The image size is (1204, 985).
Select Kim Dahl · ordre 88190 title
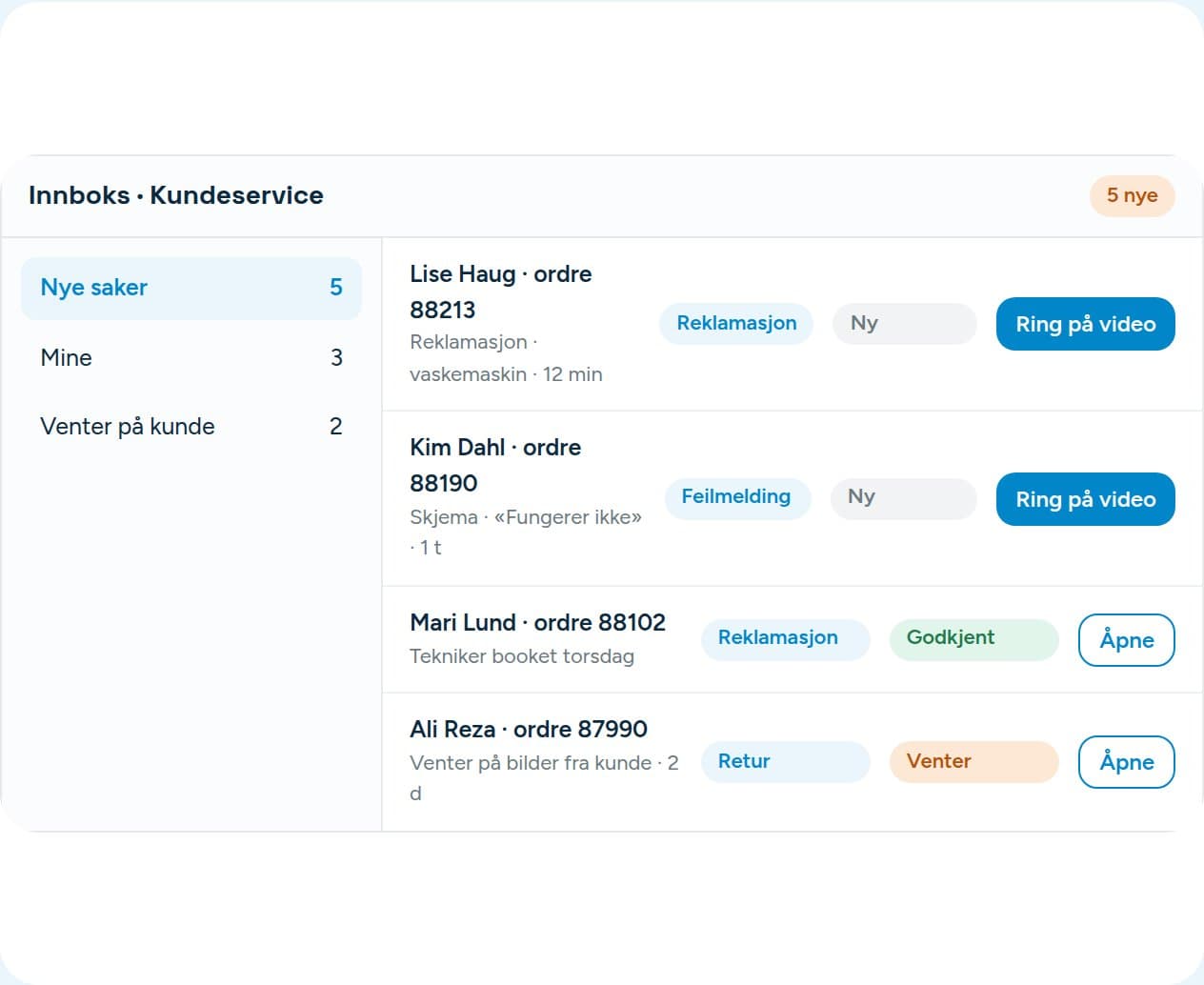pyautogui.click(x=495, y=465)
